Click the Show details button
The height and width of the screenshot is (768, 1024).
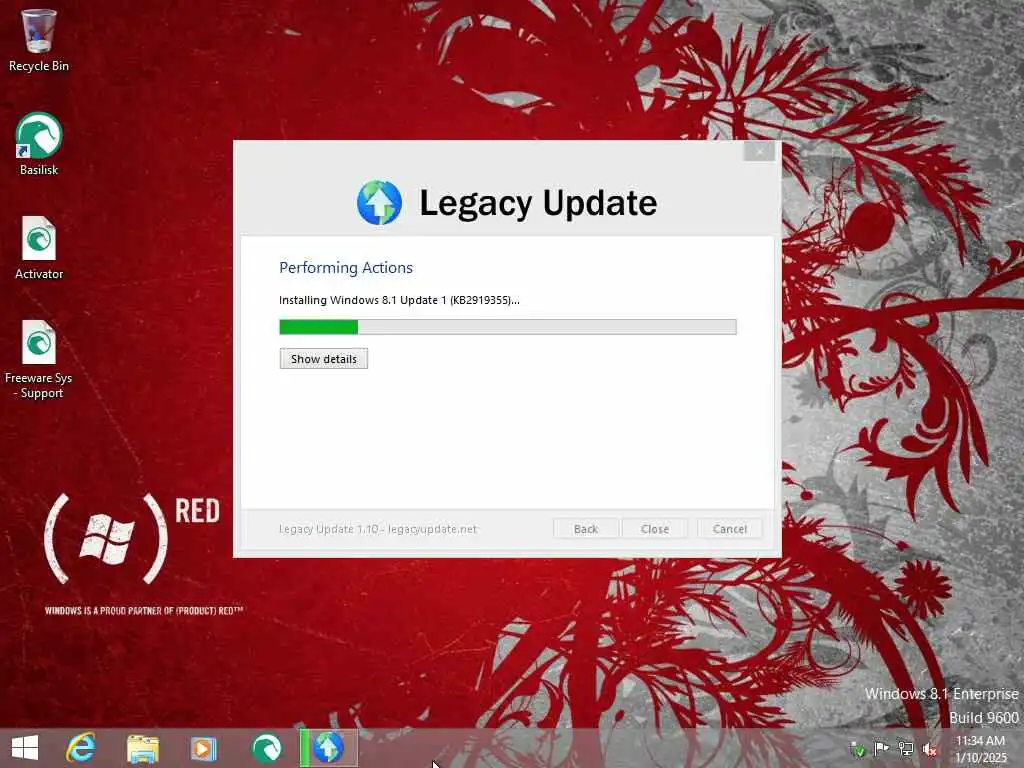[324, 359]
